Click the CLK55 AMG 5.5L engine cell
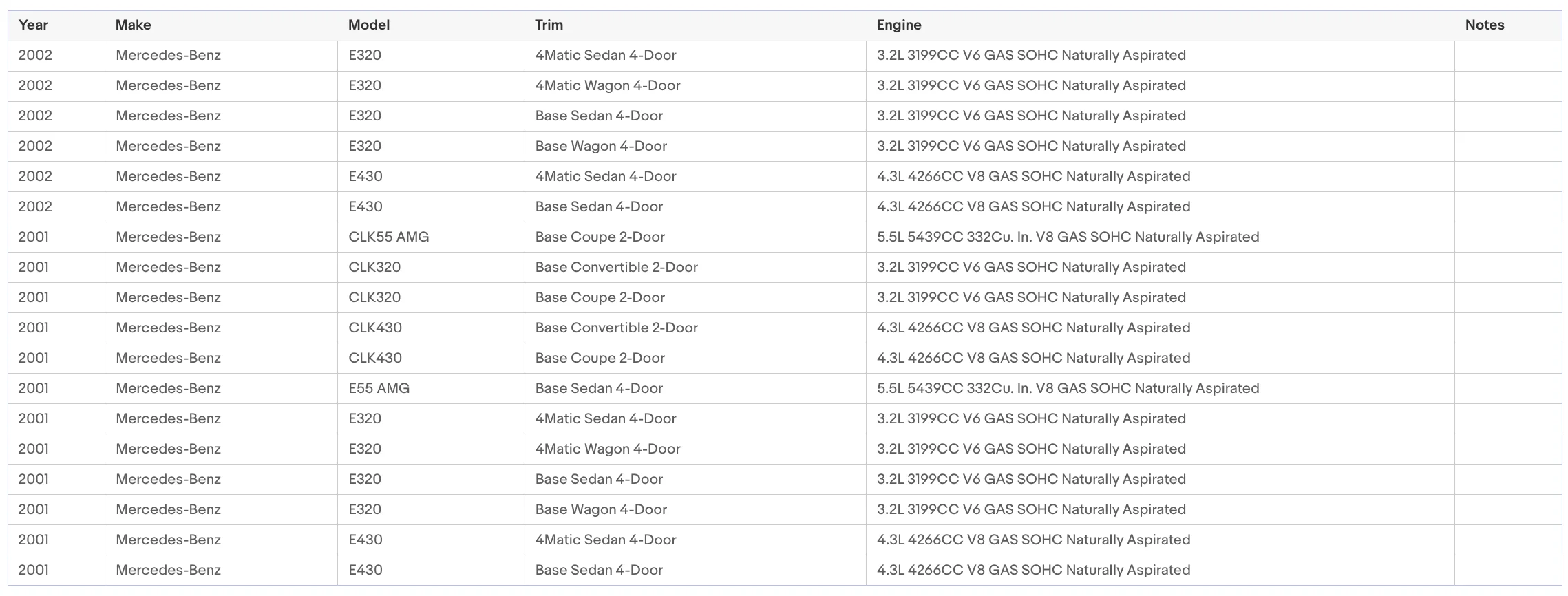Screen dimensions: 1568x596 1161,237
